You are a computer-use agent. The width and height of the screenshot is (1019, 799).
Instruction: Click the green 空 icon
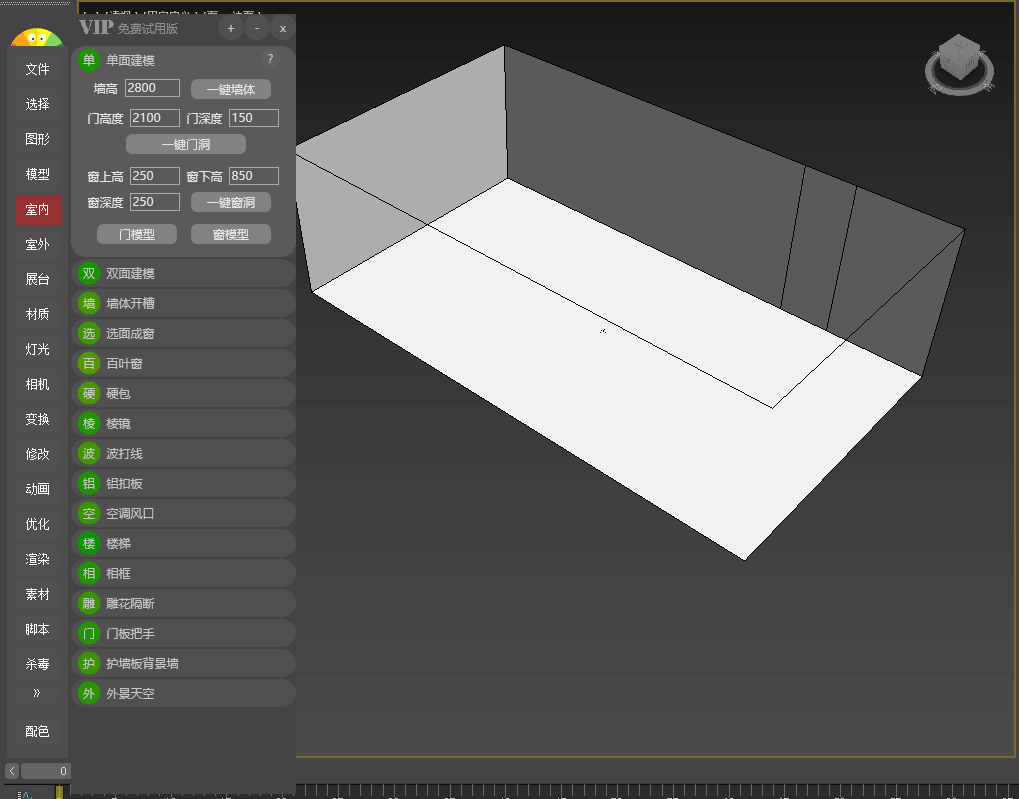88,514
